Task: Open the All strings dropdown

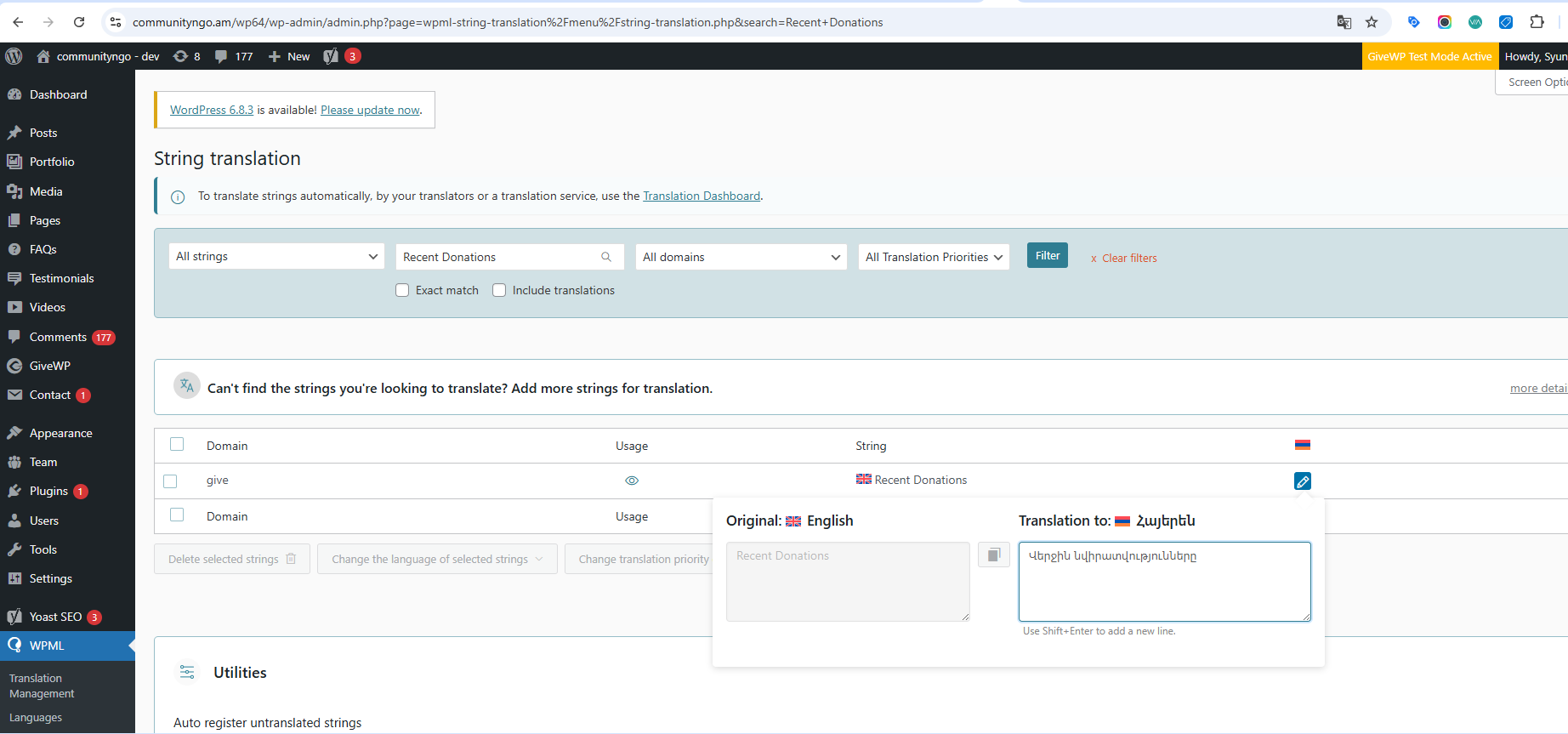Action: pos(276,257)
